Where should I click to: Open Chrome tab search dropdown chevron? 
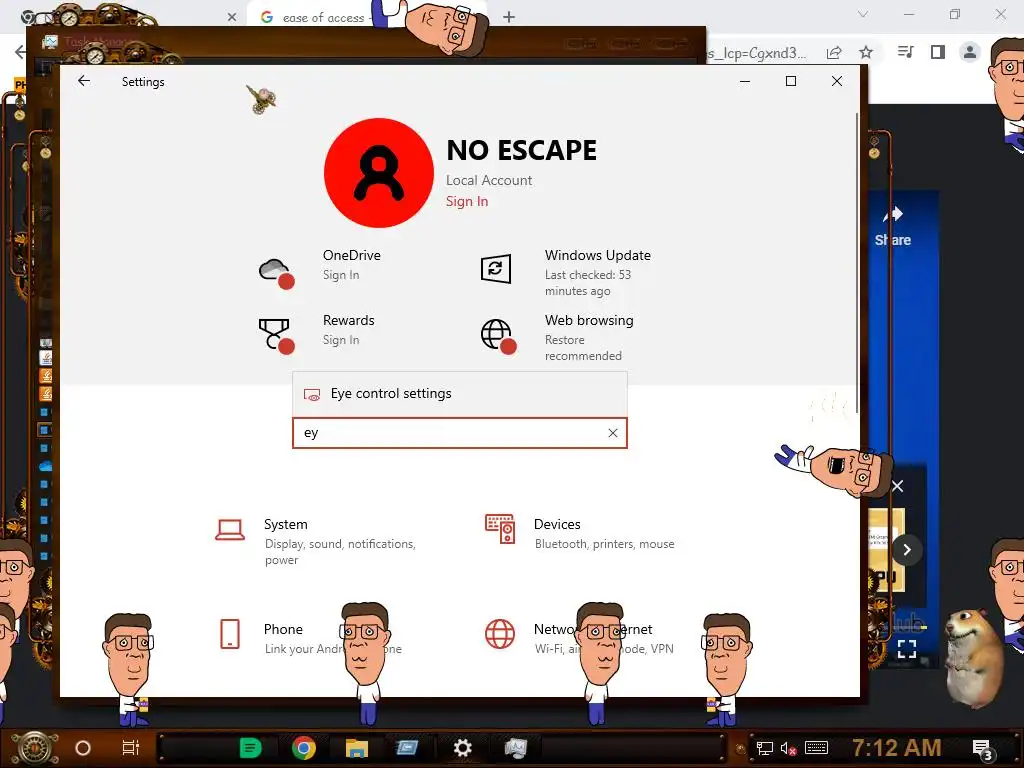click(863, 14)
